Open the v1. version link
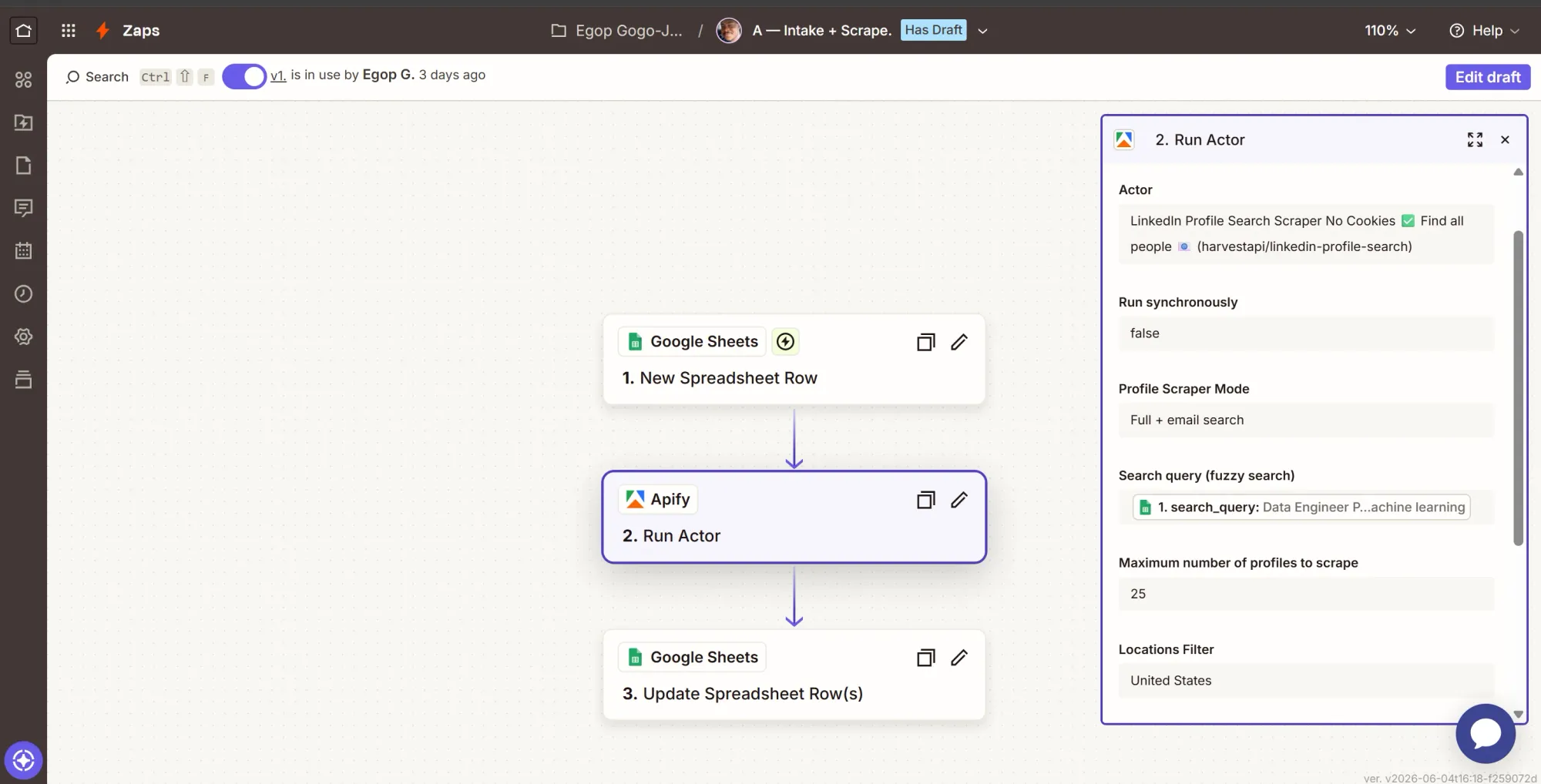The image size is (1541, 784). click(278, 75)
